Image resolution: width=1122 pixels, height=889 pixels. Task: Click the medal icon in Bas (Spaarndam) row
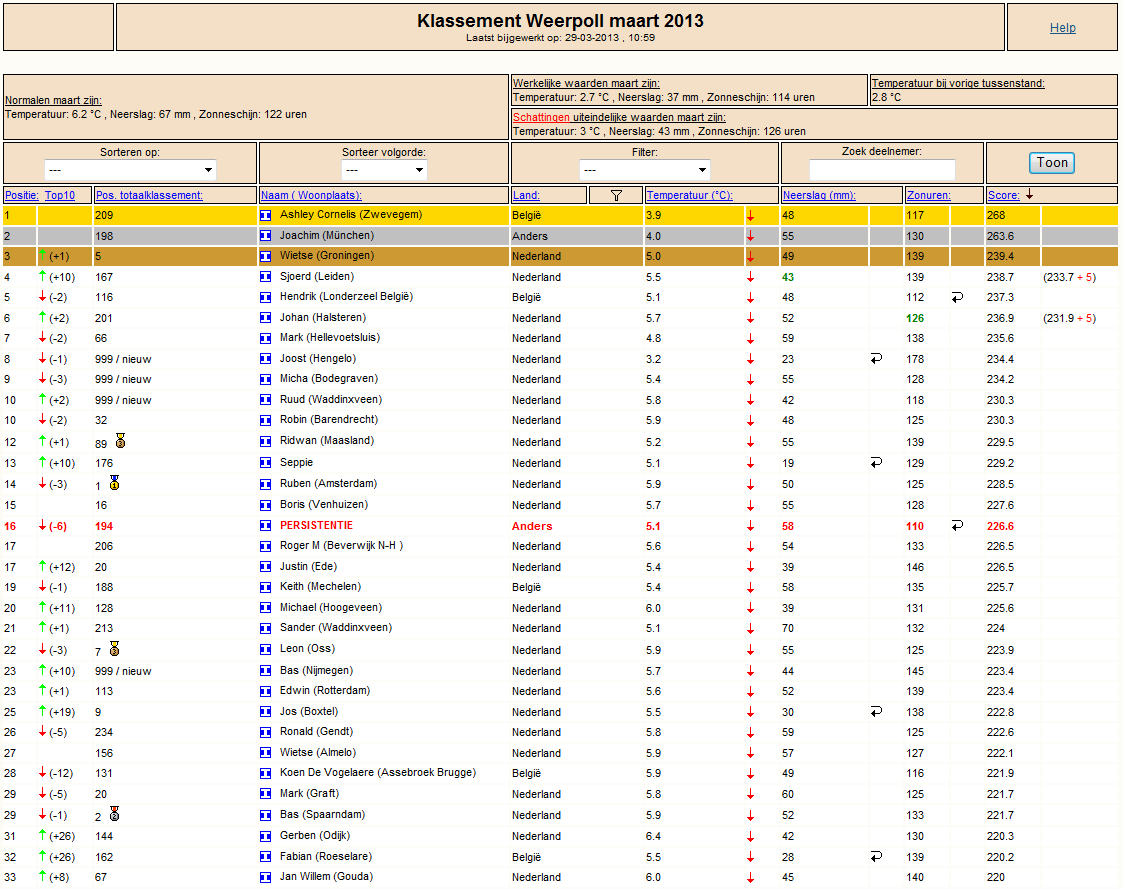(114, 814)
